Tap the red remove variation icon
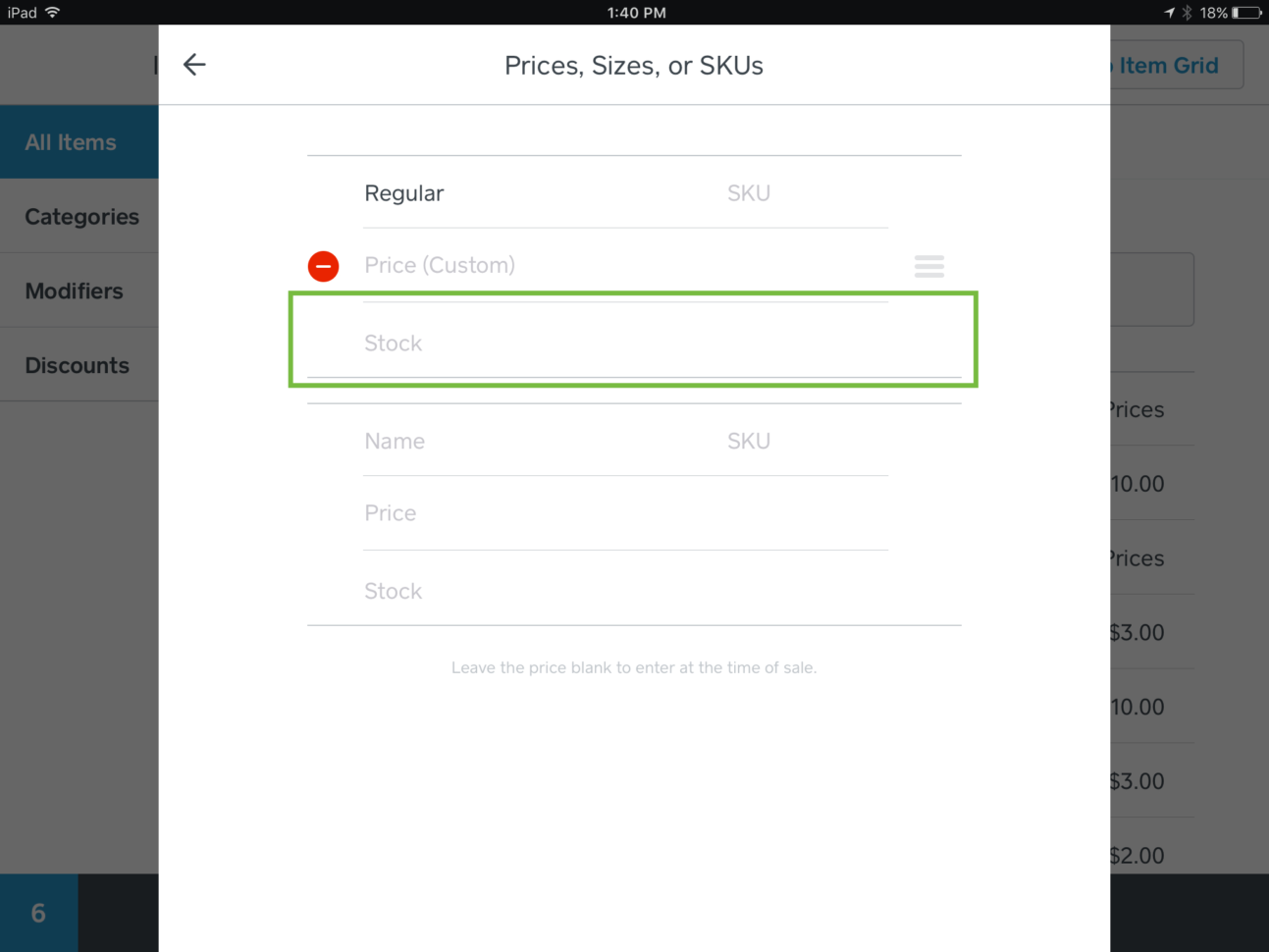This screenshot has width=1269, height=952. click(323, 266)
